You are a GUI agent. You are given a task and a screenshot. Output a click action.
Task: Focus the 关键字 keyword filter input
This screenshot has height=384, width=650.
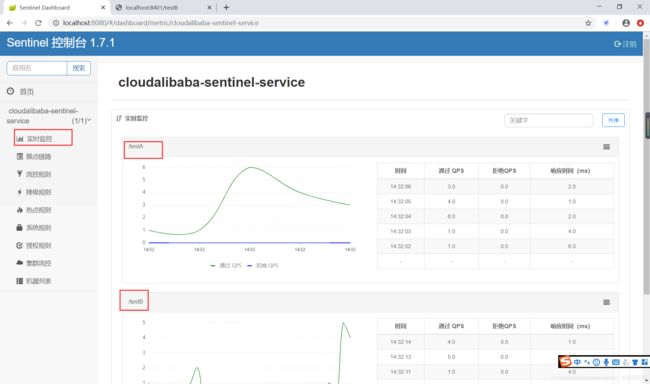[x=549, y=120]
